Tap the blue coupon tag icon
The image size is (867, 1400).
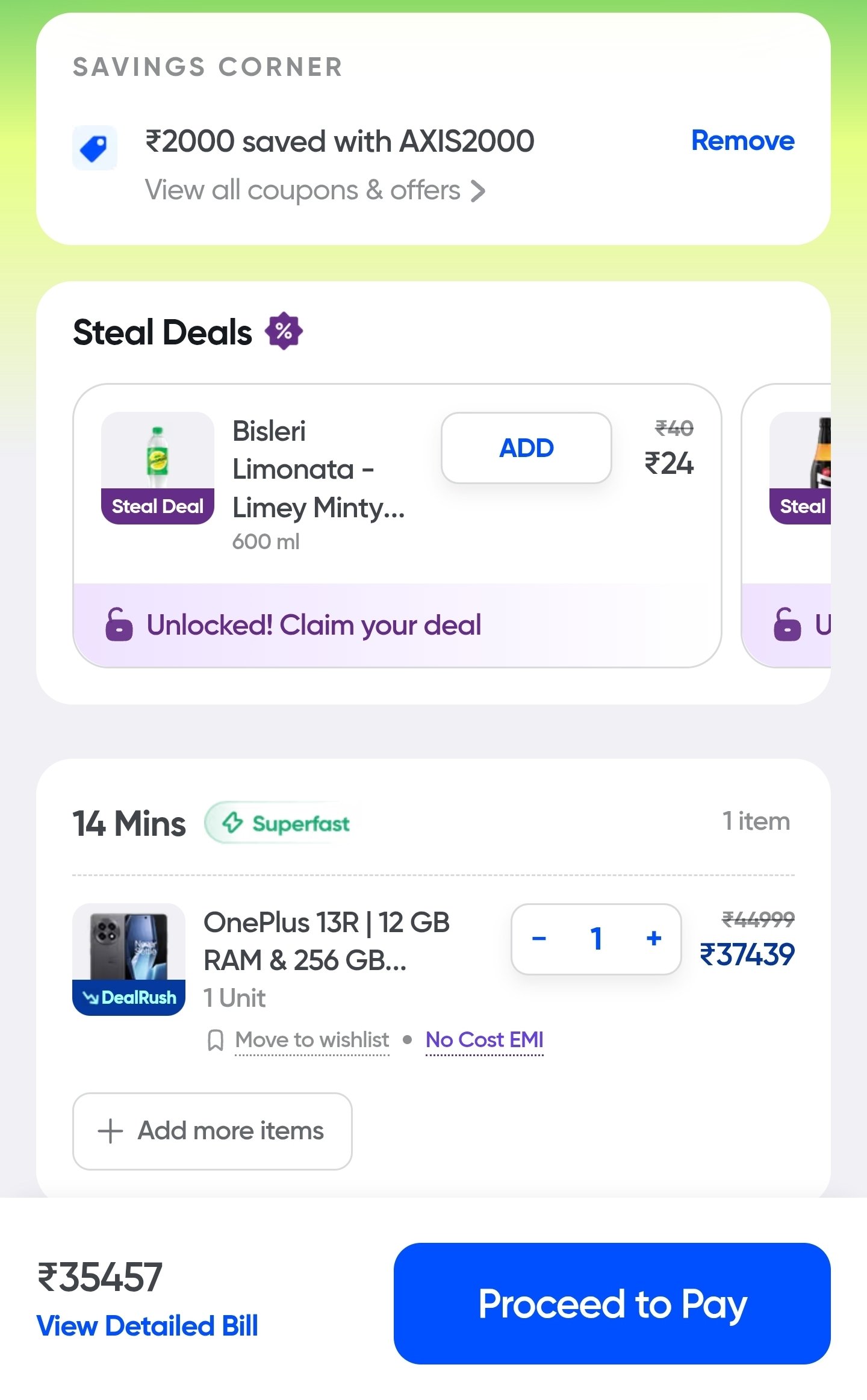point(95,148)
